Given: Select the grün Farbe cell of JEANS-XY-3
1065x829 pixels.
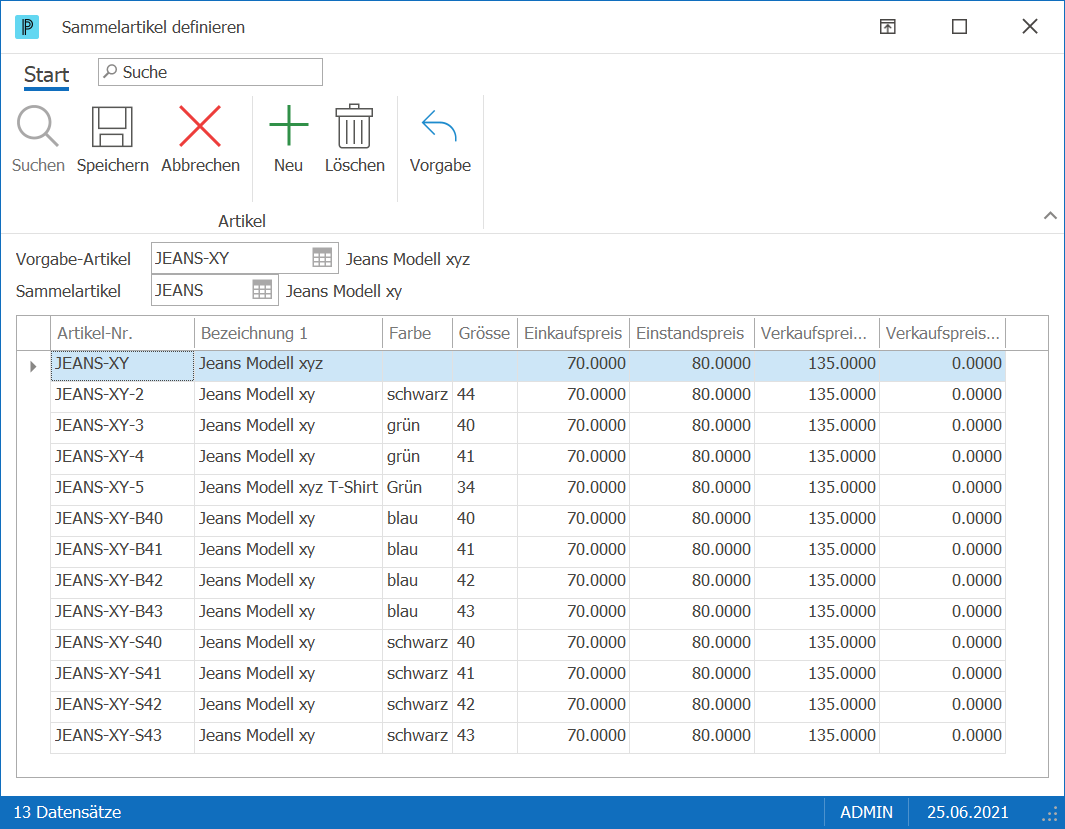Looking at the screenshot, I should pos(417,426).
